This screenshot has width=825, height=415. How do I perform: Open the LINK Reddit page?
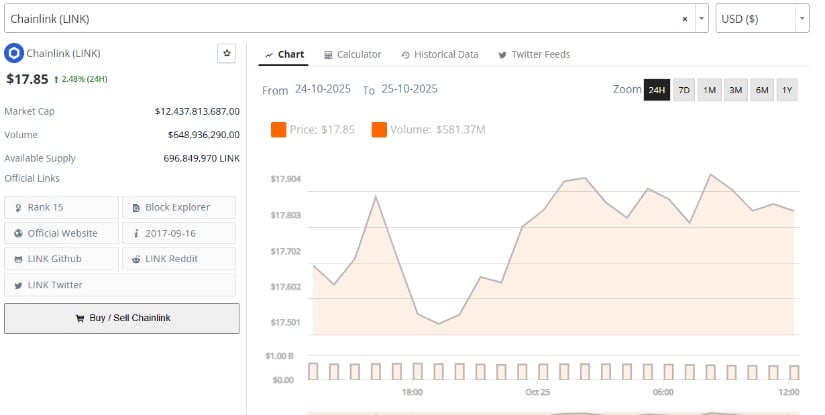tap(179, 259)
